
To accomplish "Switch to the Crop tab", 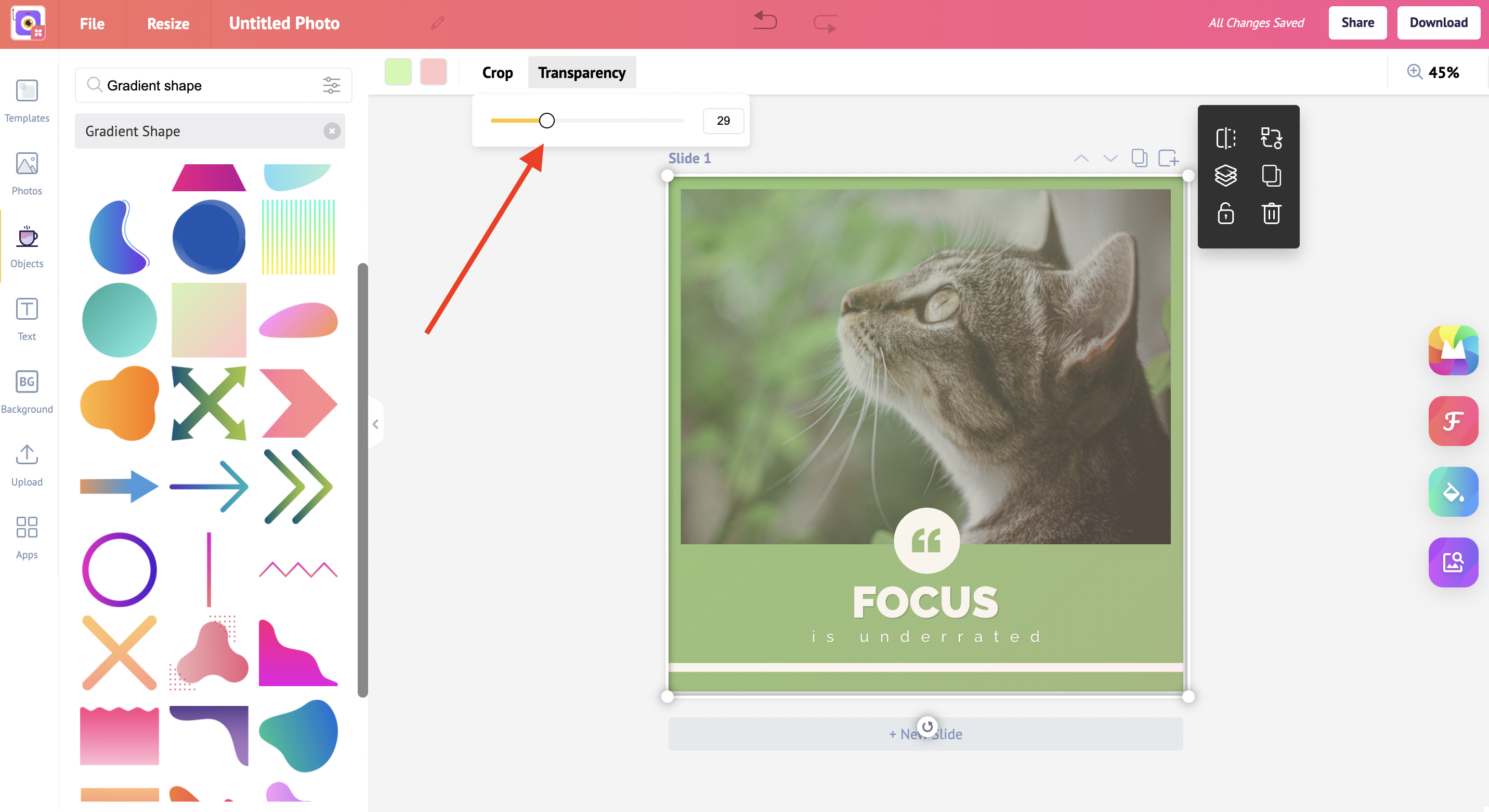I will [x=496, y=71].
